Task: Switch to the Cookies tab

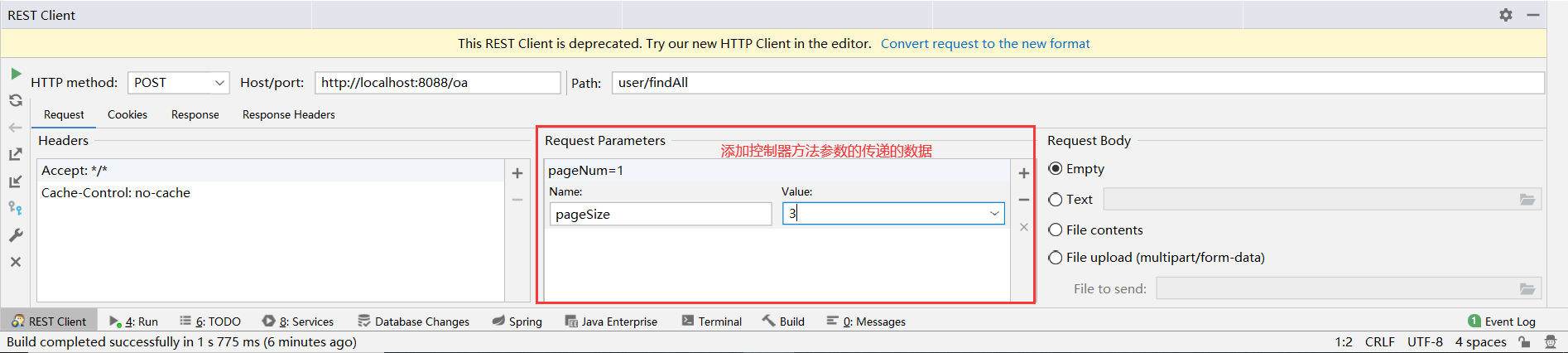Action: [x=127, y=115]
